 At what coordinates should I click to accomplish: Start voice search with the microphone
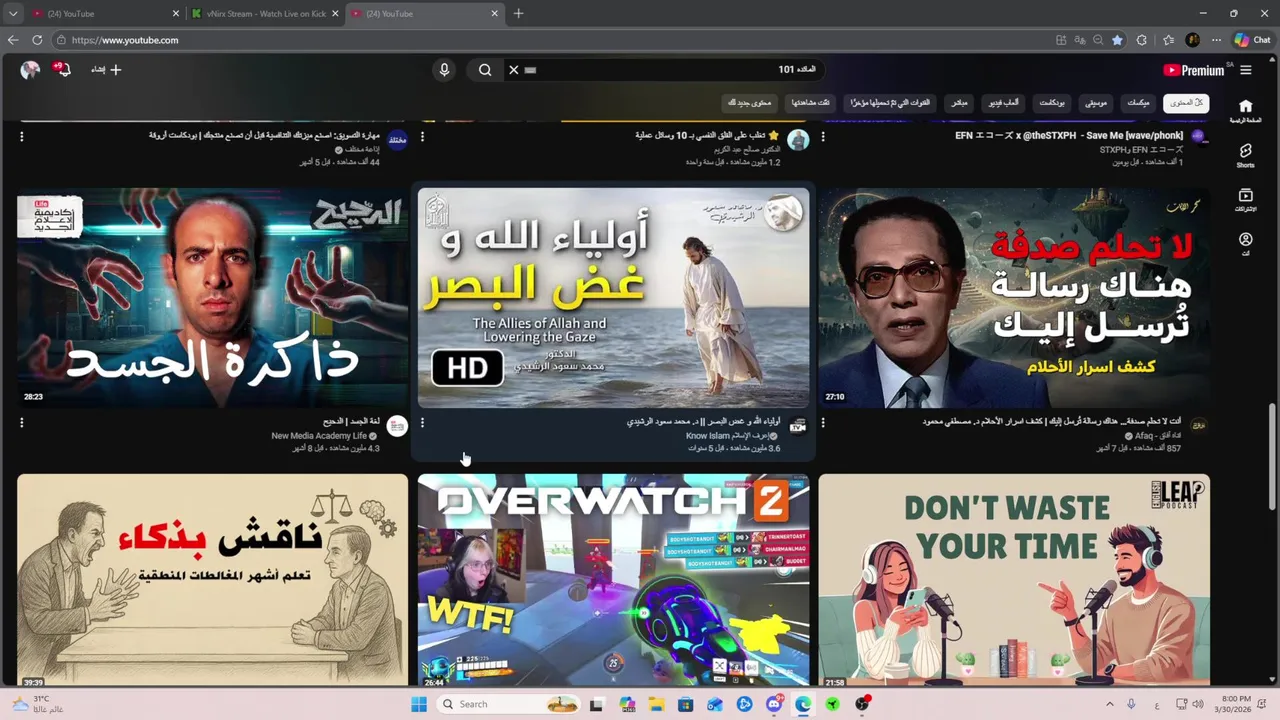tap(444, 70)
